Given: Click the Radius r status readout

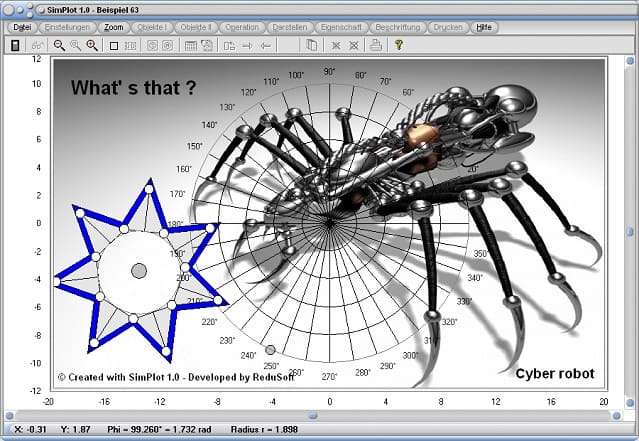Looking at the screenshot, I should tap(264, 429).
